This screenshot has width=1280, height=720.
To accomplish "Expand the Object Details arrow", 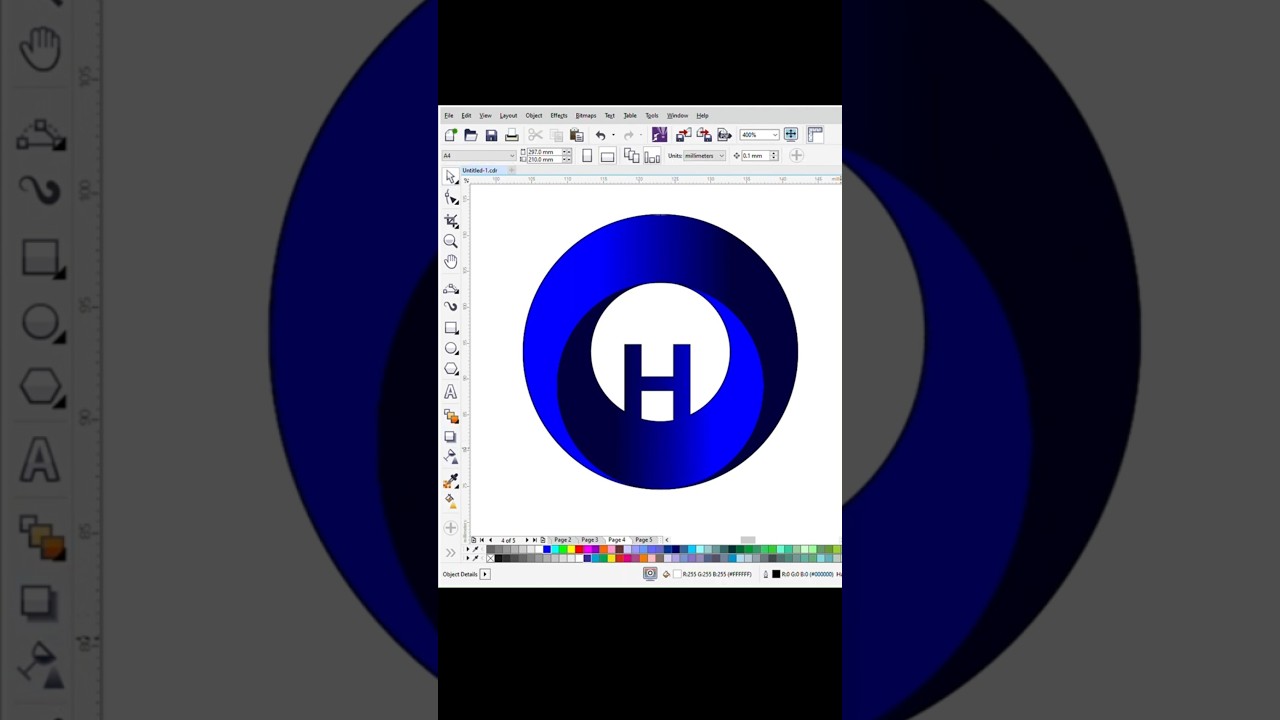I will (x=485, y=574).
